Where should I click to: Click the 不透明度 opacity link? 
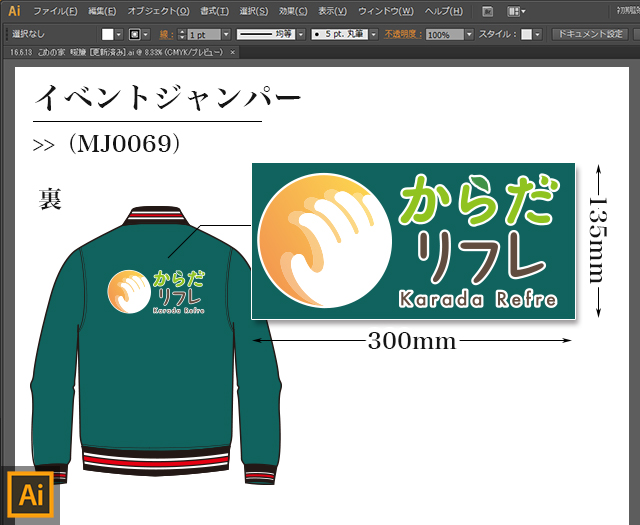point(403,34)
